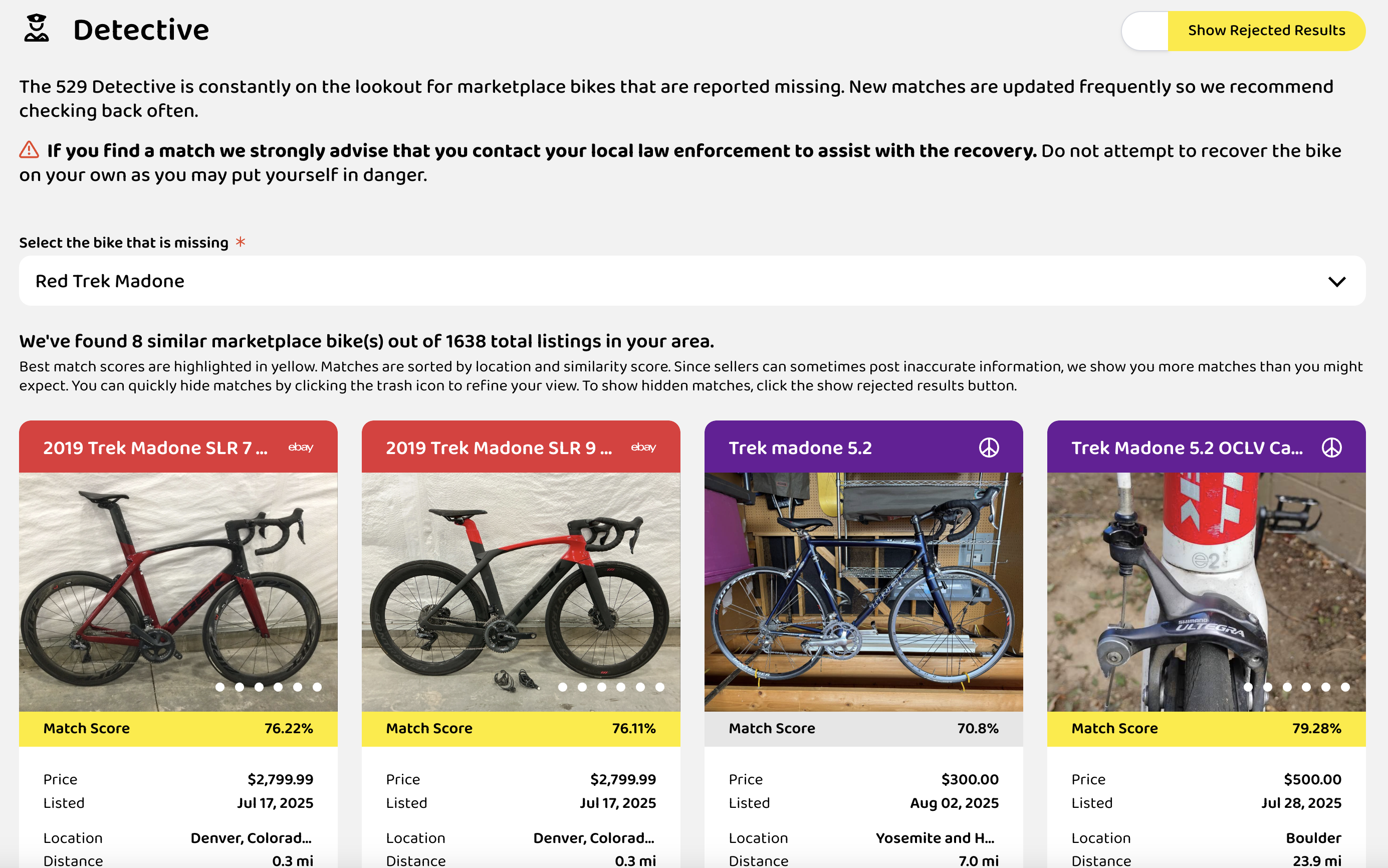The width and height of the screenshot is (1388, 868).
Task: Open the Trek Madone 5.2 OCLV listing title
Action: pyautogui.click(x=1186, y=448)
